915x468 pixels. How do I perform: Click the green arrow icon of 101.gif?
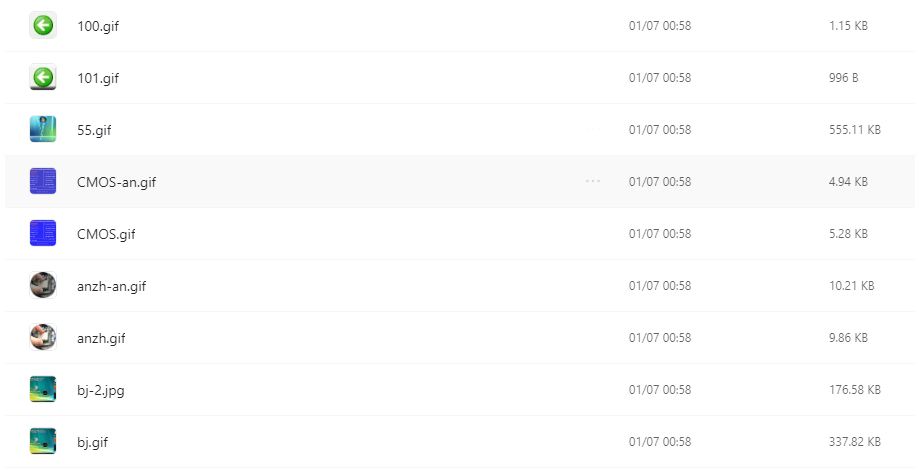click(43, 78)
